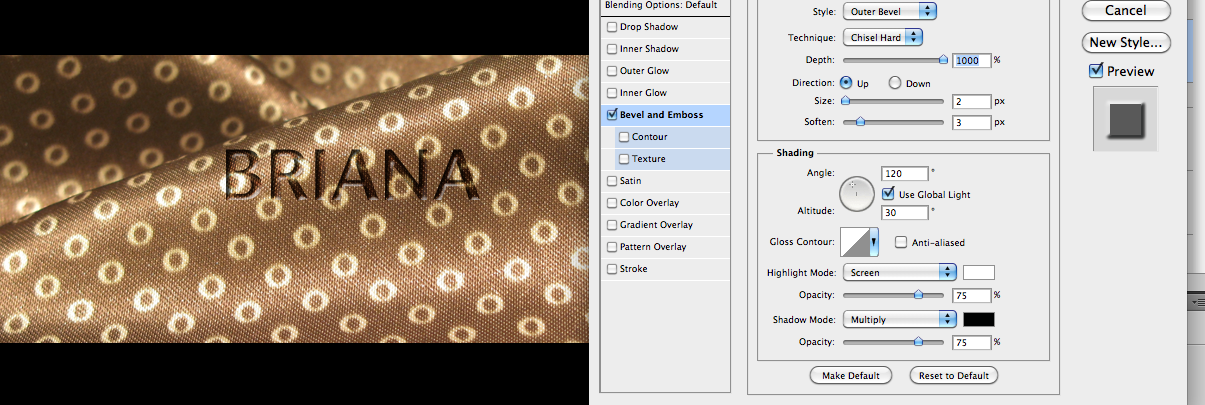The height and width of the screenshot is (405, 1205).
Task: Toggle the Preview checkbox
Action: 1096,71
